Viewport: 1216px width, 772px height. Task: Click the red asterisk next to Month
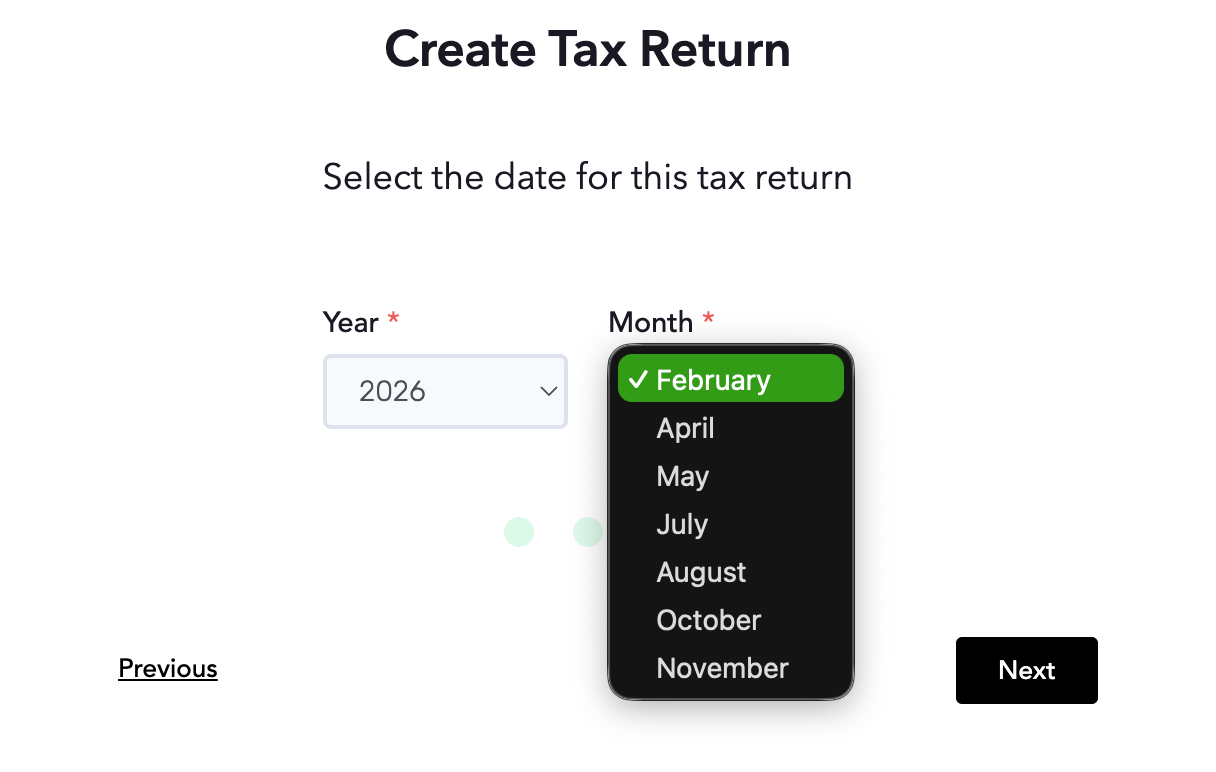708,319
